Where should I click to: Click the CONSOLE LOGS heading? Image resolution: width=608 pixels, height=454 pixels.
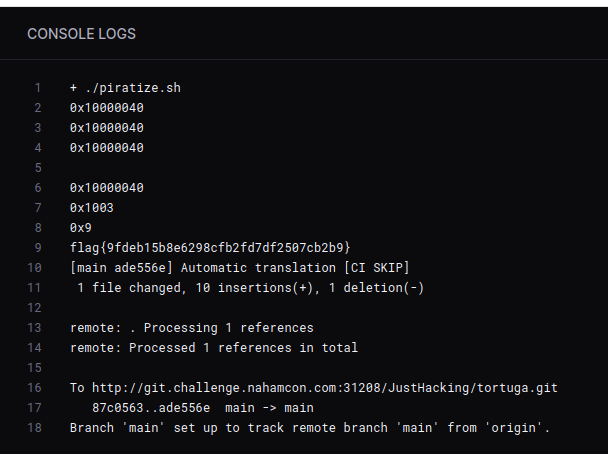81,34
